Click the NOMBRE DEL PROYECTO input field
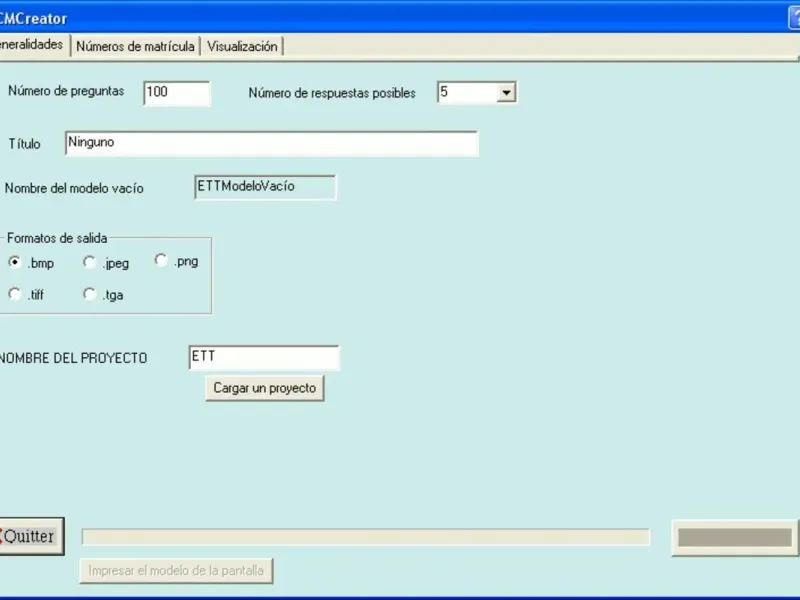This screenshot has height=600, width=800. (264, 358)
